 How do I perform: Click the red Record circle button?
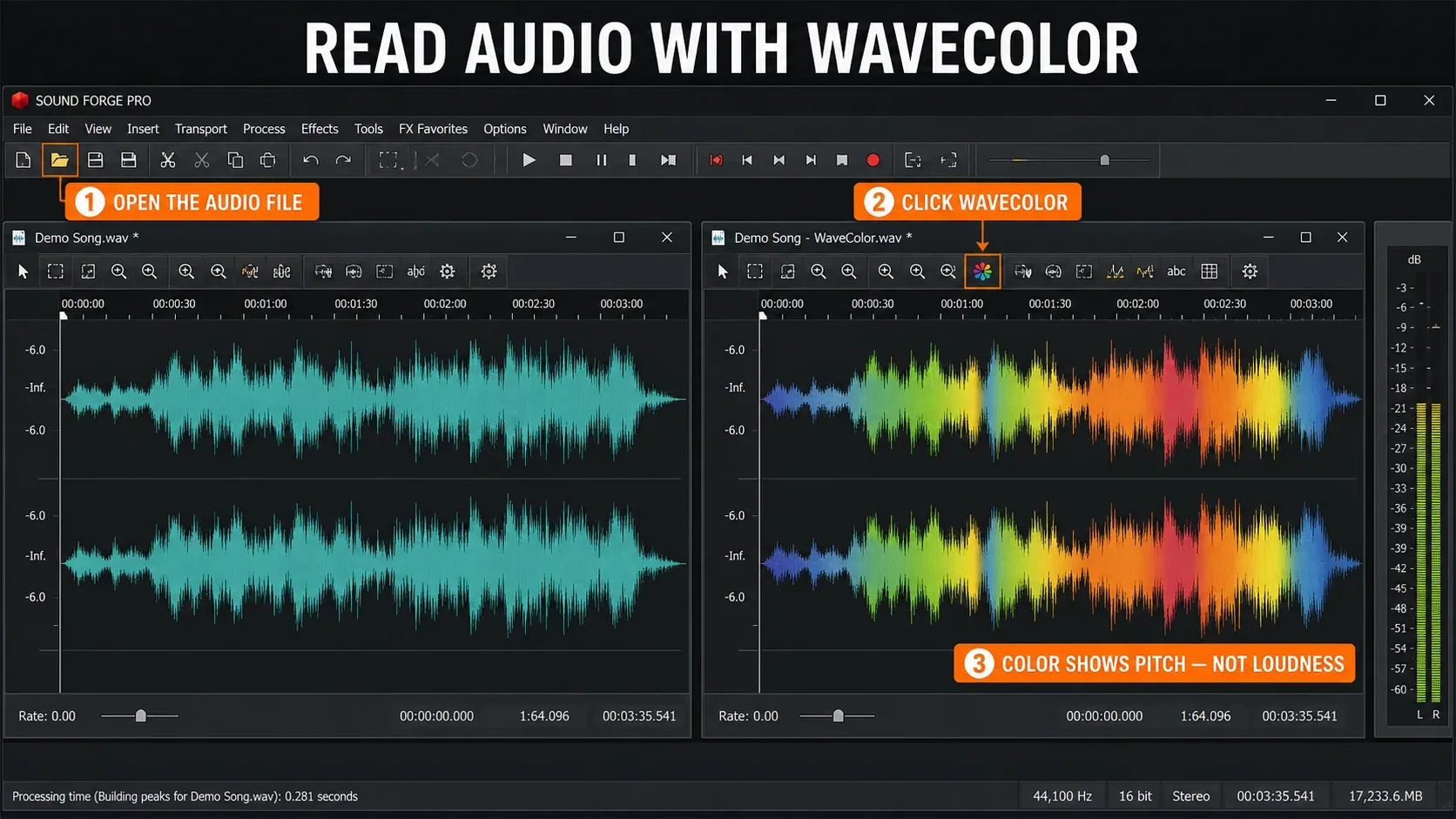pos(873,160)
